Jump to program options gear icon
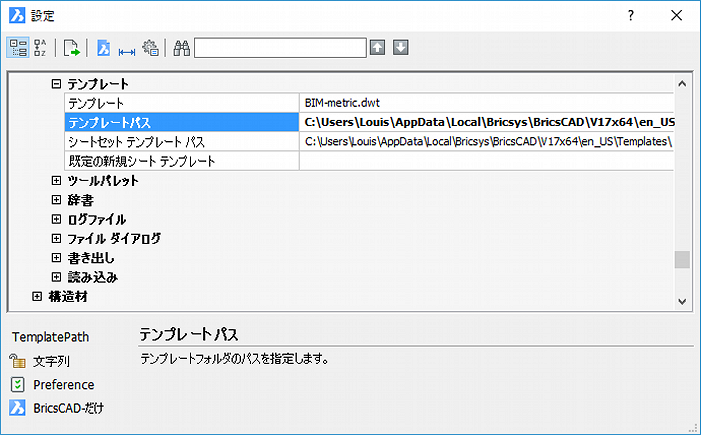704x435 pixels. pyautogui.click(x=150, y=48)
